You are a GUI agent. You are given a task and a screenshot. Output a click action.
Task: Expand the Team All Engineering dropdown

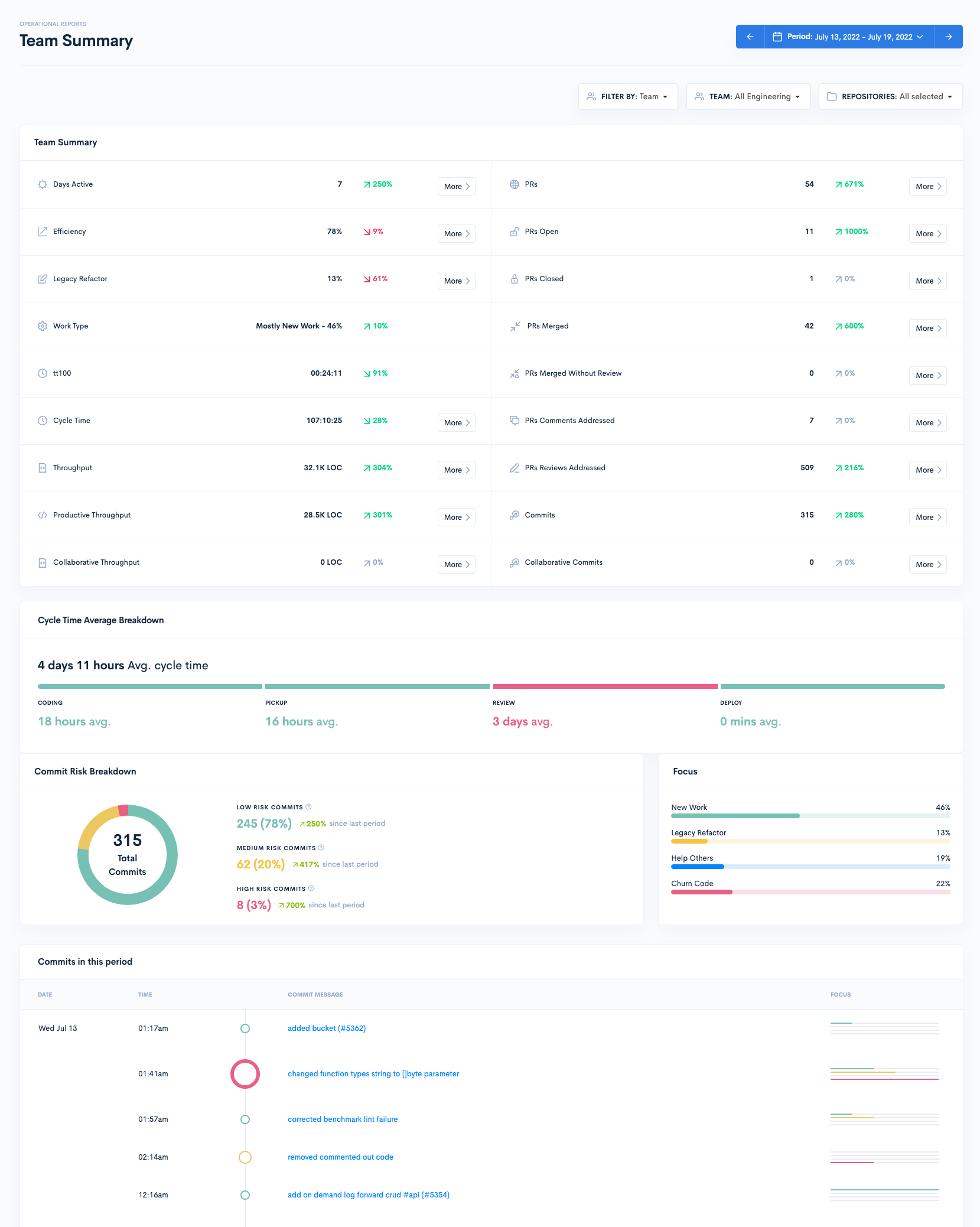[x=748, y=96]
